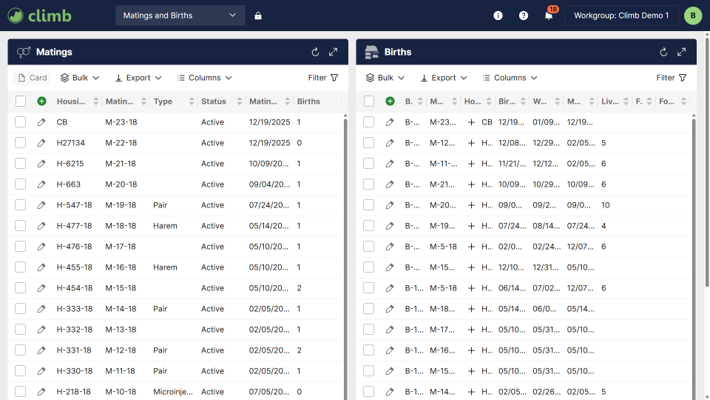Toggle select-all checkbox in Births table
This screenshot has height=400, width=710.
(x=368, y=101)
